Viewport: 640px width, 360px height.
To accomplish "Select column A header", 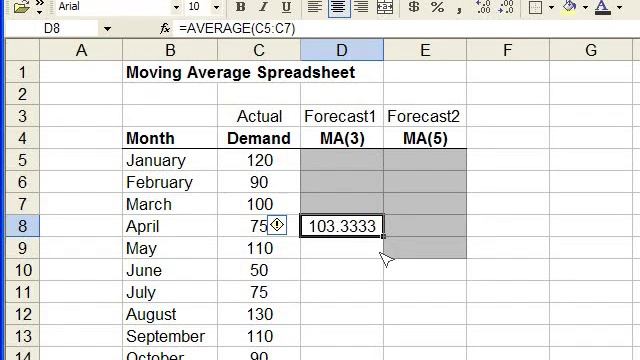I will point(81,50).
